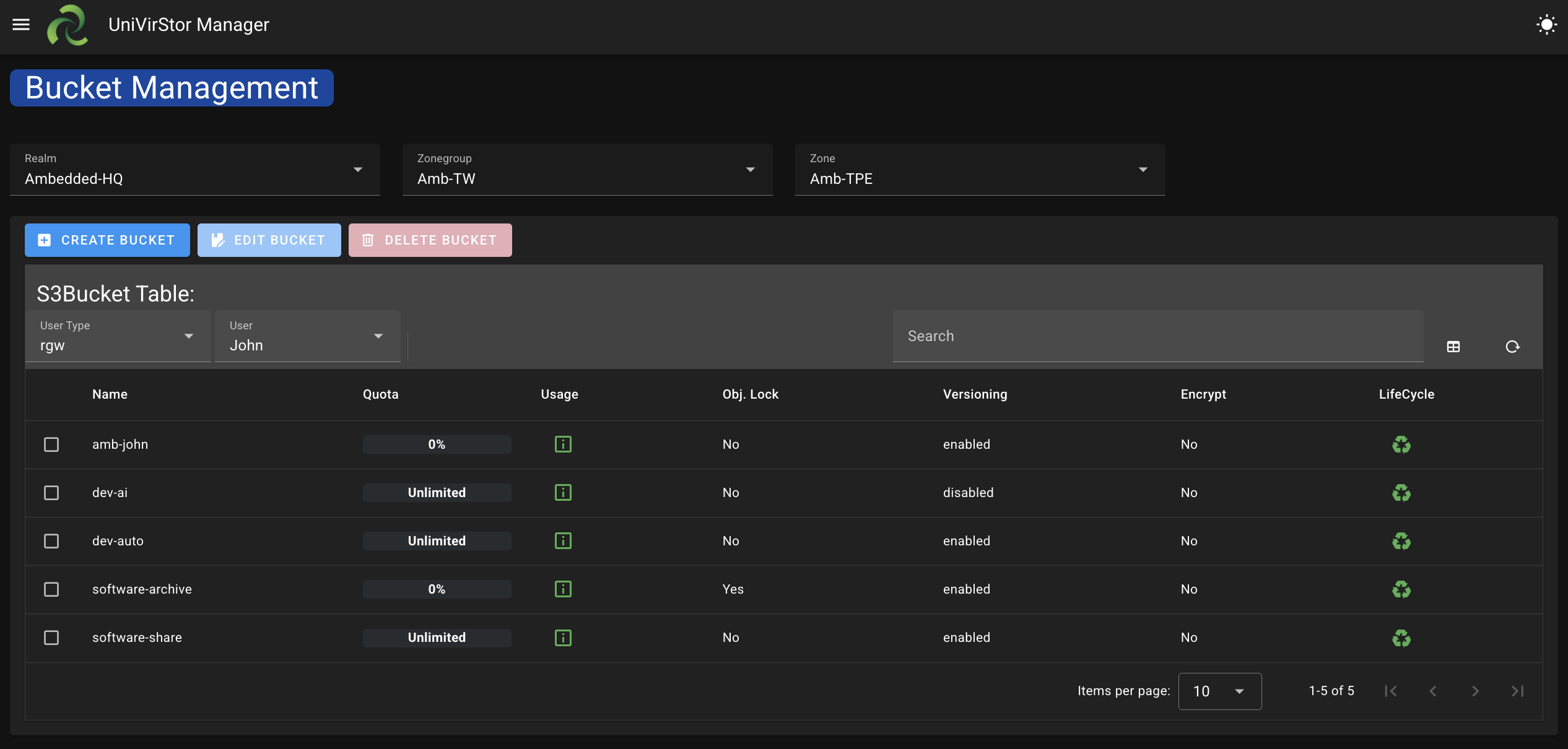View usage info for amb-john
The image size is (1568, 749).
pyautogui.click(x=563, y=444)
